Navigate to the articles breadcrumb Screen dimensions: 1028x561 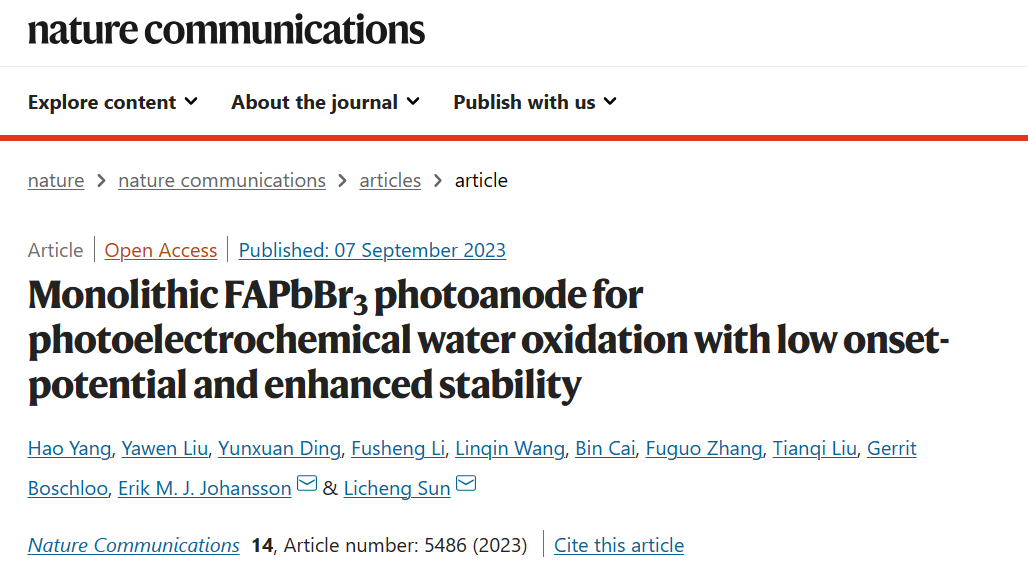click(x=390, y=180)
